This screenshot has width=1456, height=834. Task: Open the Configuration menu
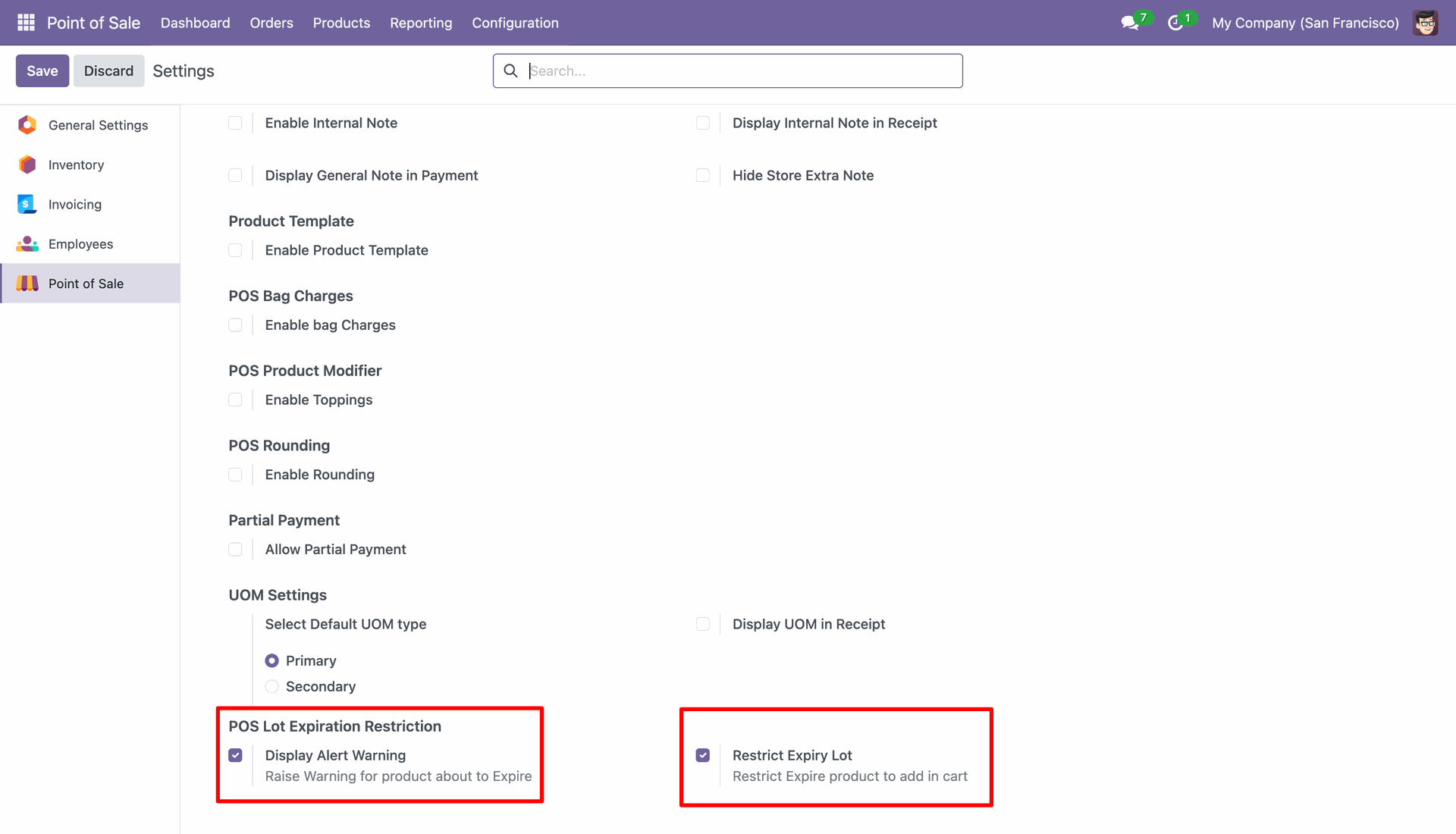515,23
